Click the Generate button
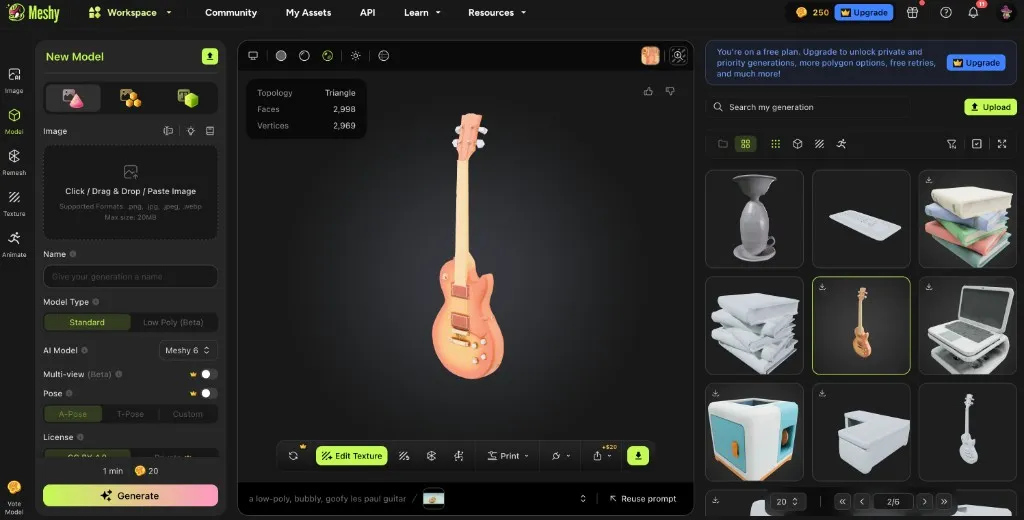Image resolution: width=1024 pixels, height=520 pixels. [x=131, y=496]
